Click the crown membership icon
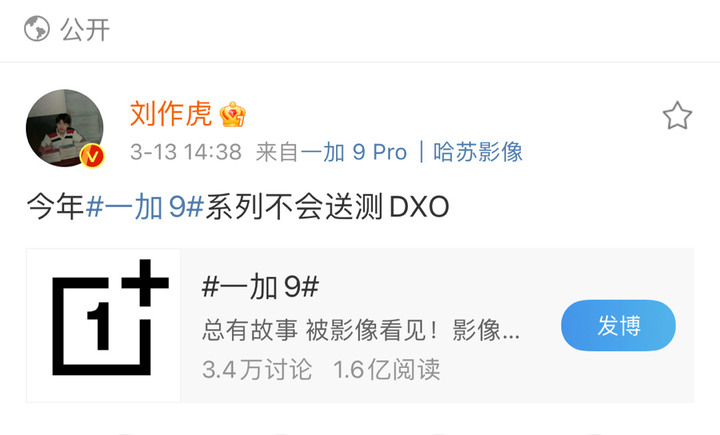 tap(232, 114)
